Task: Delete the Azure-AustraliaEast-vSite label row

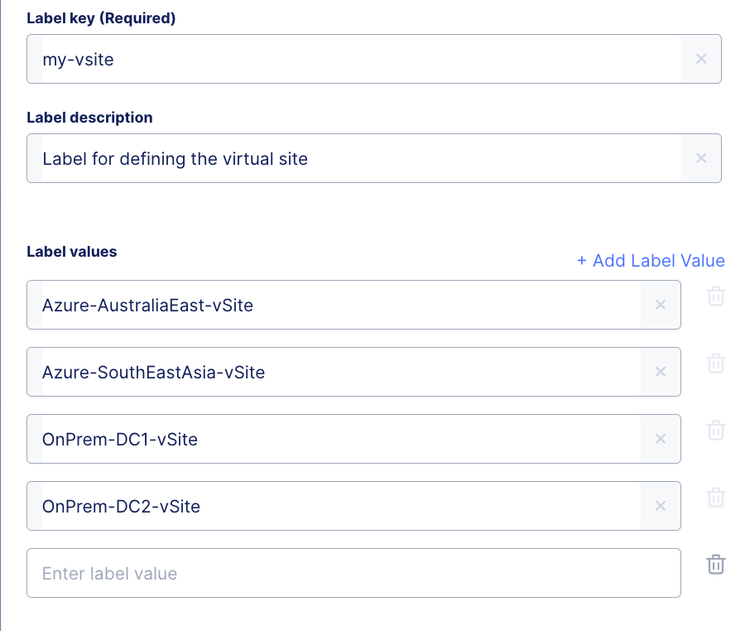Action: tap(716, 296)
